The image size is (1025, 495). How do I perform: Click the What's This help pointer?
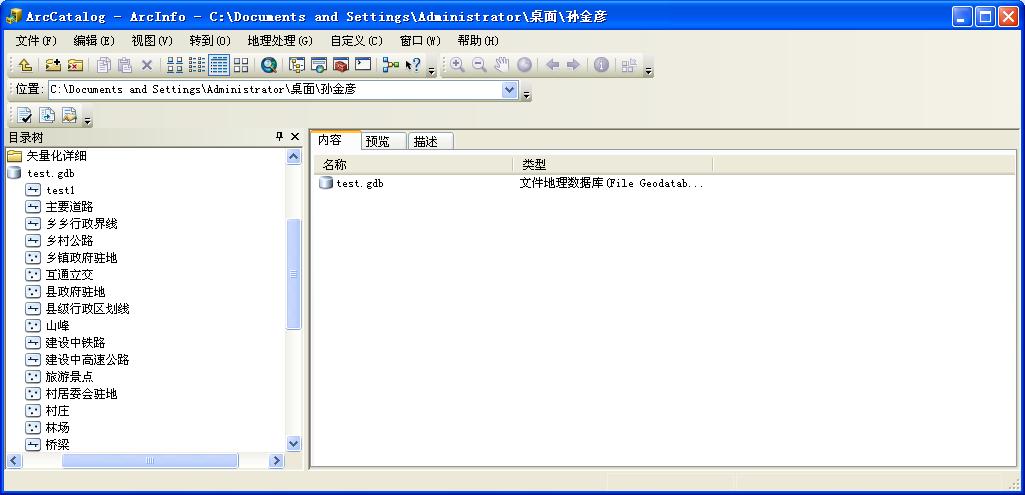413,65
